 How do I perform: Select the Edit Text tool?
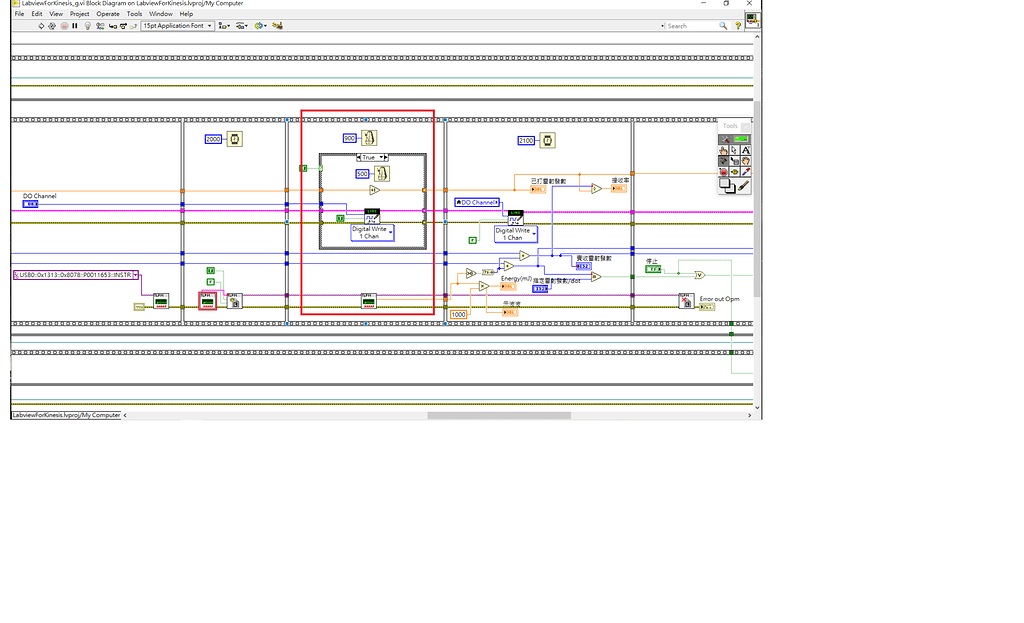tap(746, 150)
